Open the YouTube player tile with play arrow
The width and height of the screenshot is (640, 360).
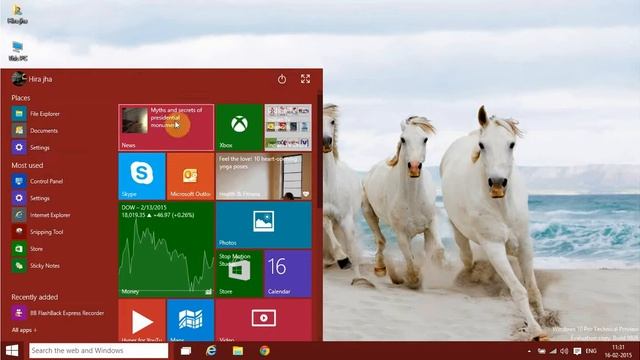[142, 320]
